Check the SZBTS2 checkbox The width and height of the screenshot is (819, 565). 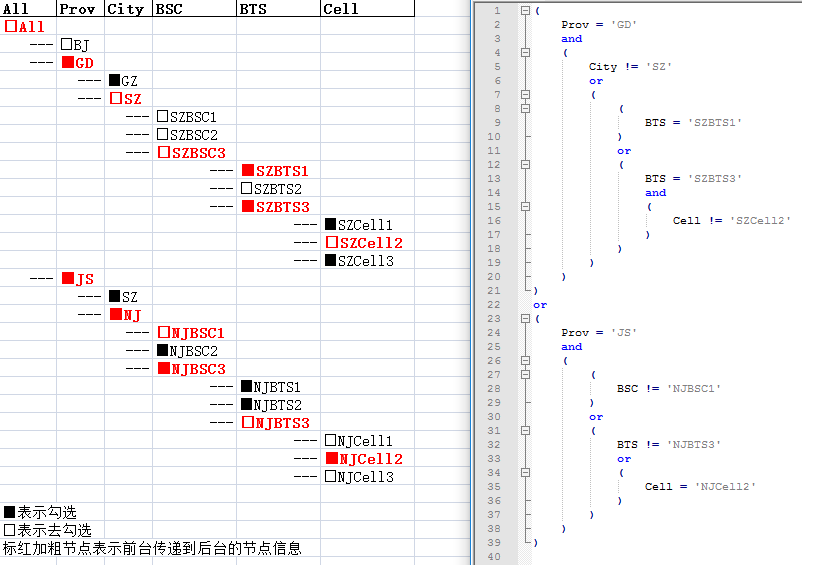click(247, 188)
